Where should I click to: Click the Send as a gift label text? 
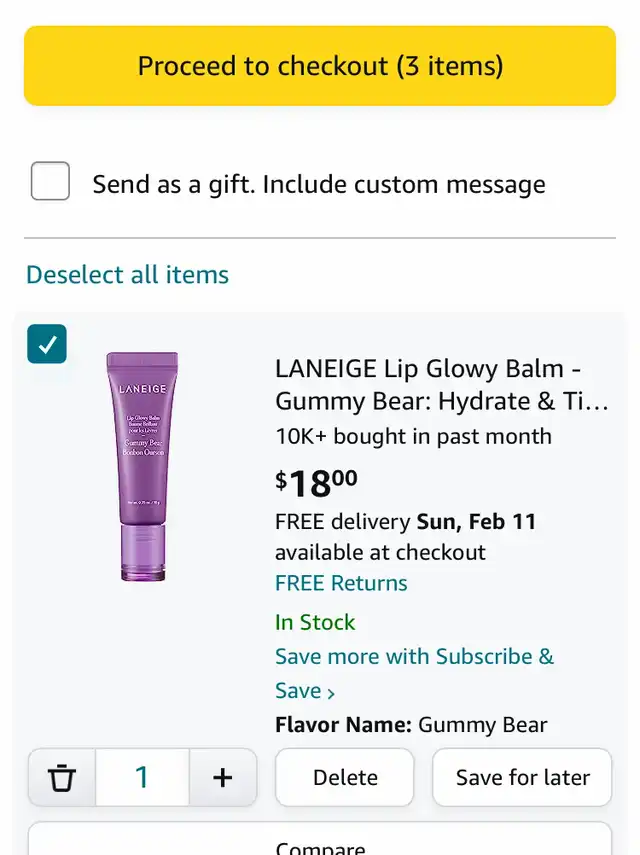pyautogui.click(x=319, y=184)
